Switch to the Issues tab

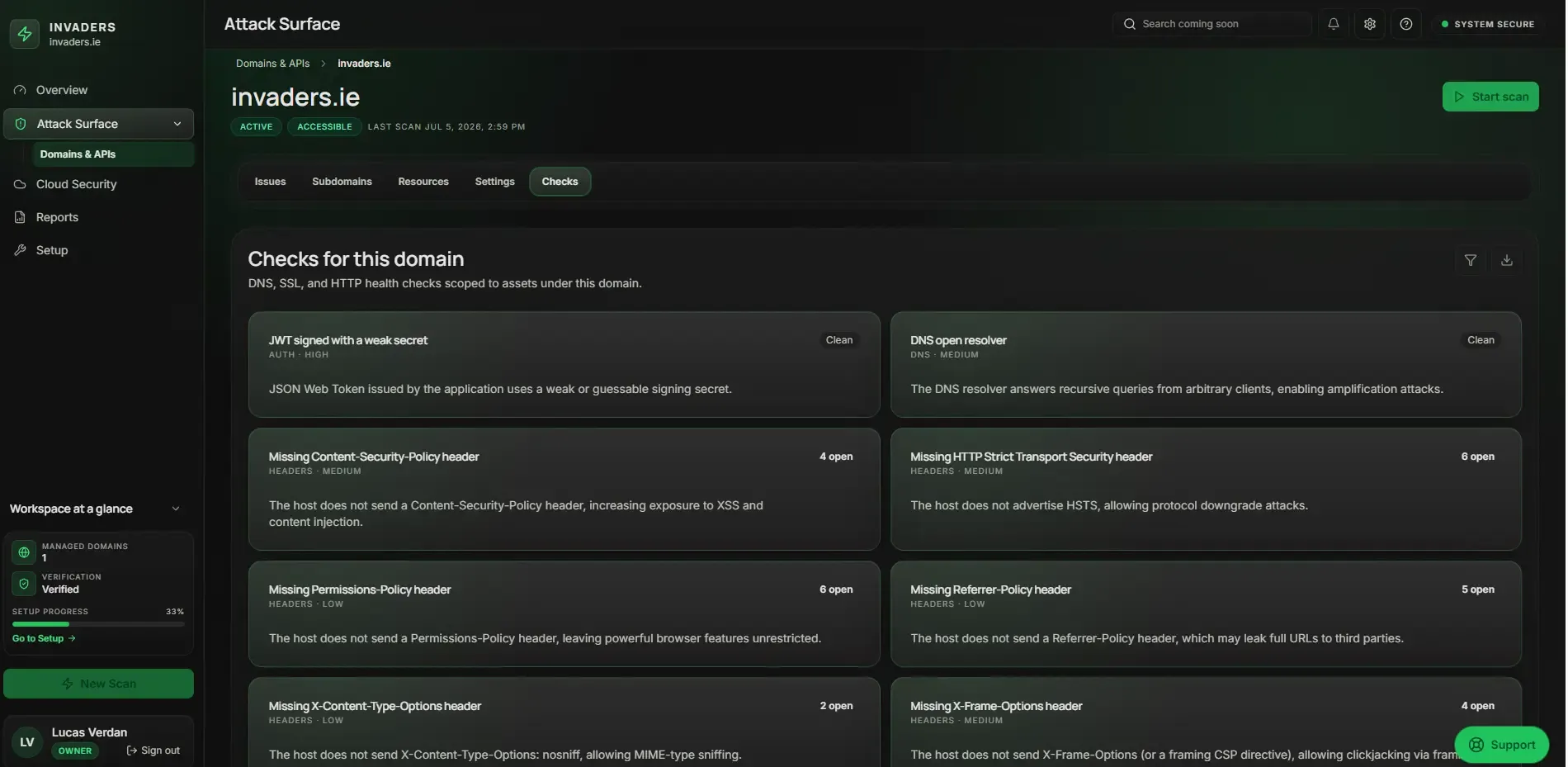tap(271, 182)
